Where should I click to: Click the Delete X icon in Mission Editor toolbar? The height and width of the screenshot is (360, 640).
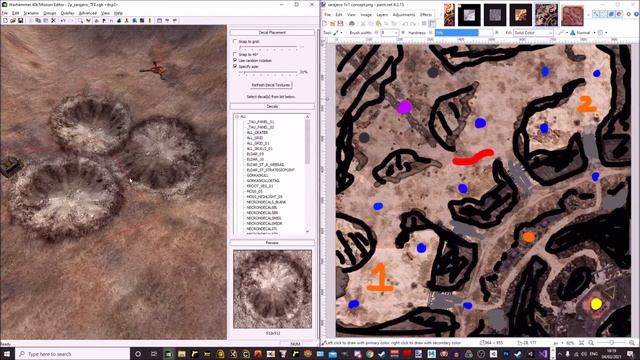[53, 20]
